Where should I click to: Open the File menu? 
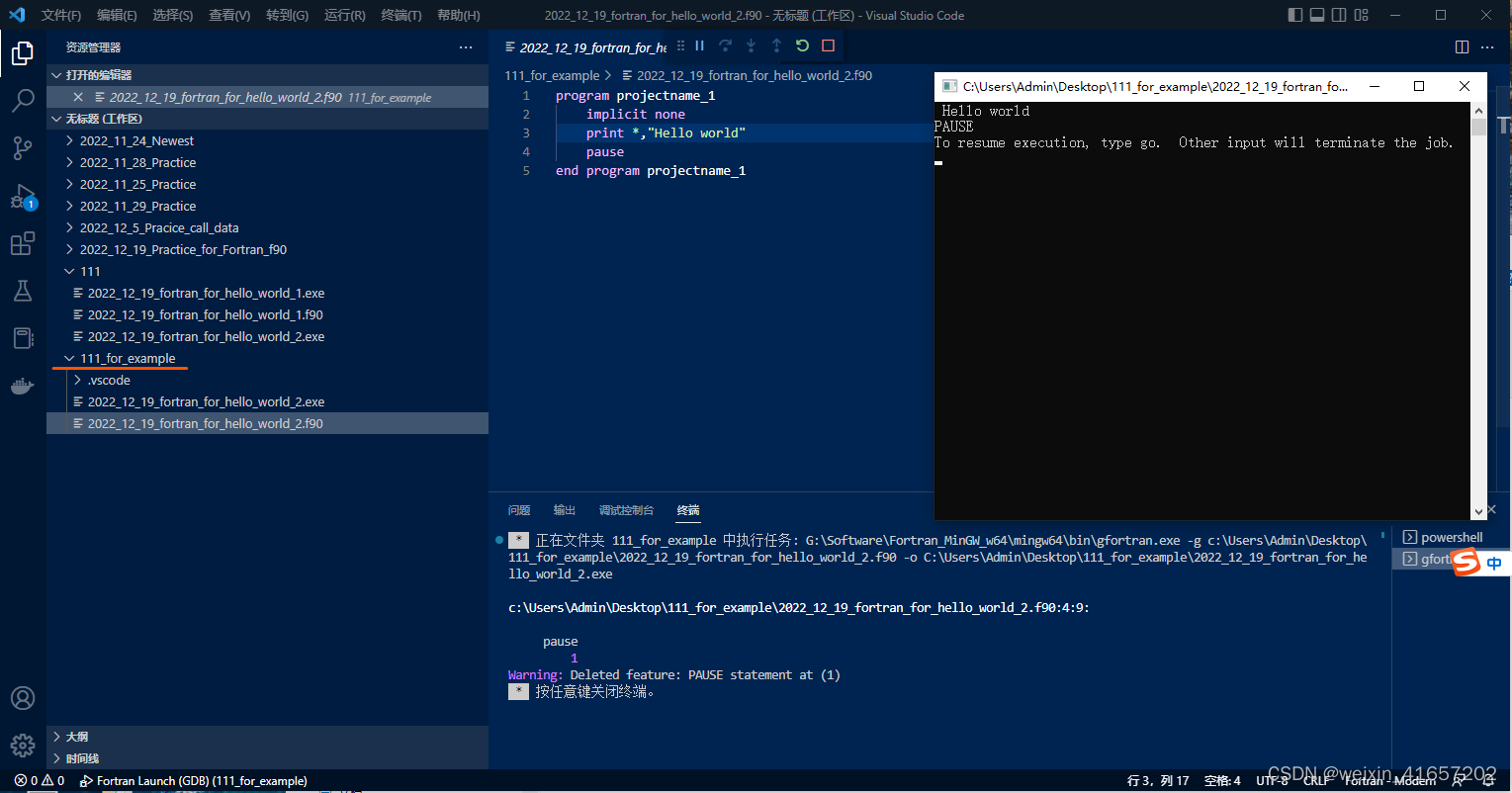click(61, 15)
